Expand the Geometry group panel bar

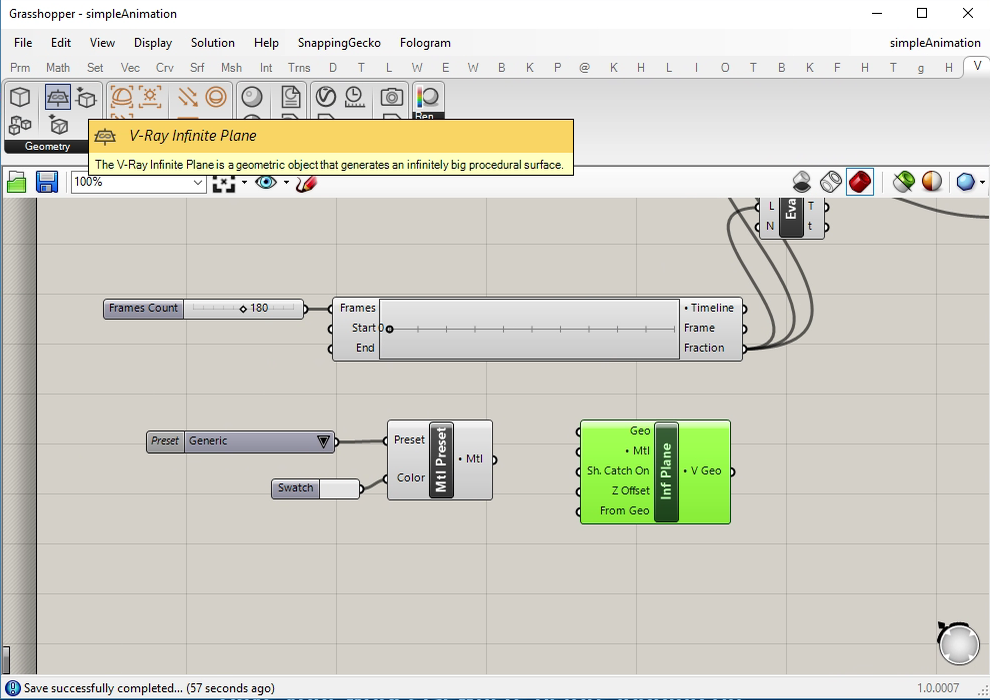point(47,146)
